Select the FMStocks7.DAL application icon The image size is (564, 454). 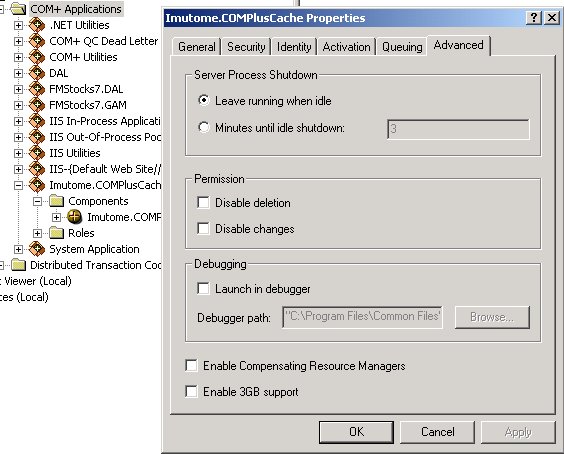(x=37, y=89)
